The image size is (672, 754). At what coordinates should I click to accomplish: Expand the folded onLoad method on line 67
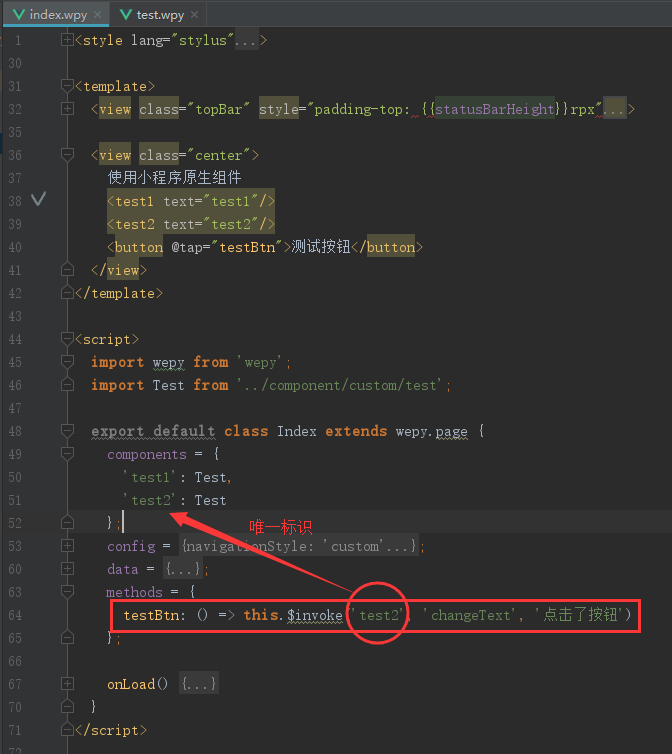(x=67, y=684)
